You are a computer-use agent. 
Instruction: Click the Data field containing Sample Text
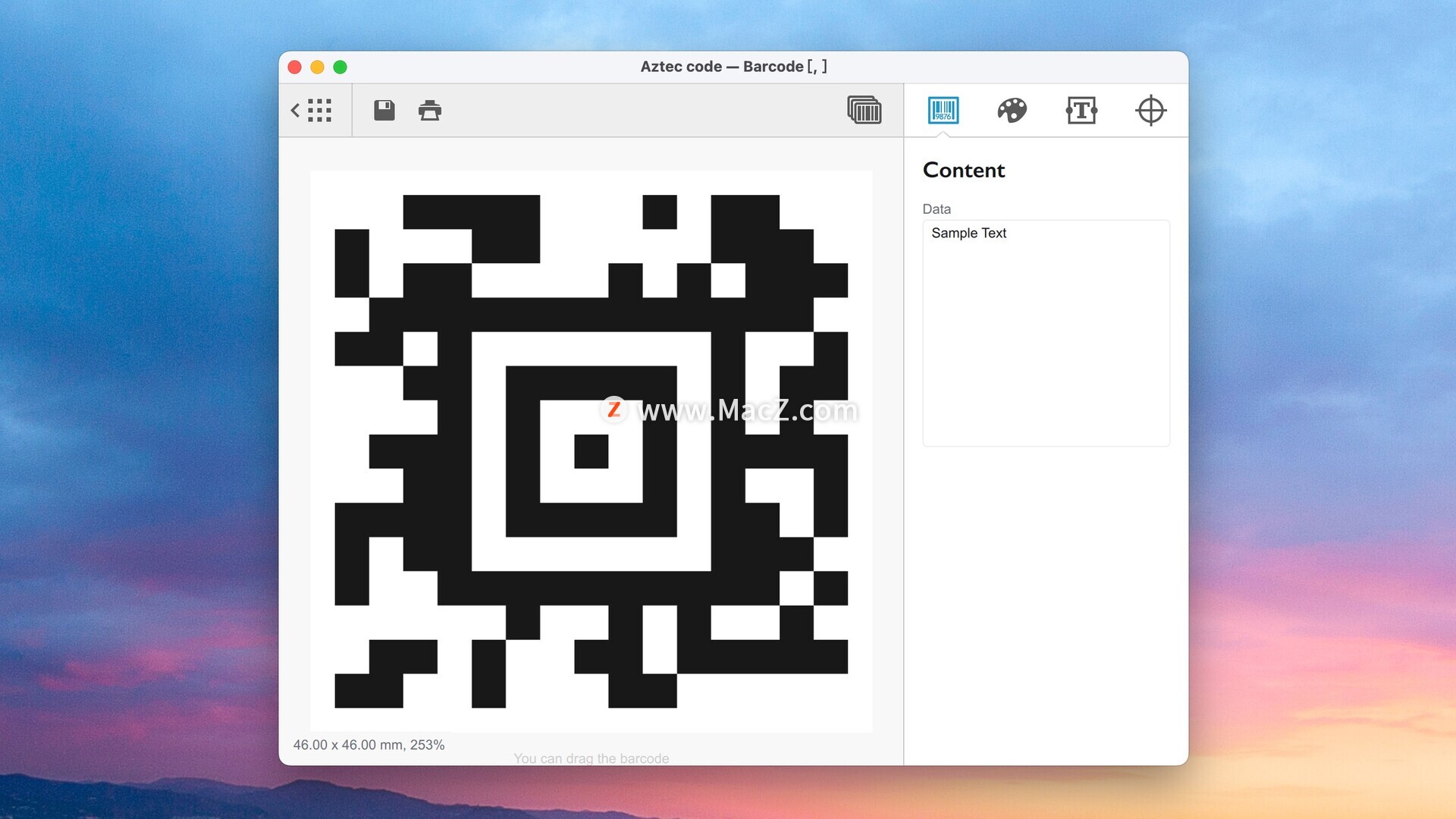point(1046,333)
